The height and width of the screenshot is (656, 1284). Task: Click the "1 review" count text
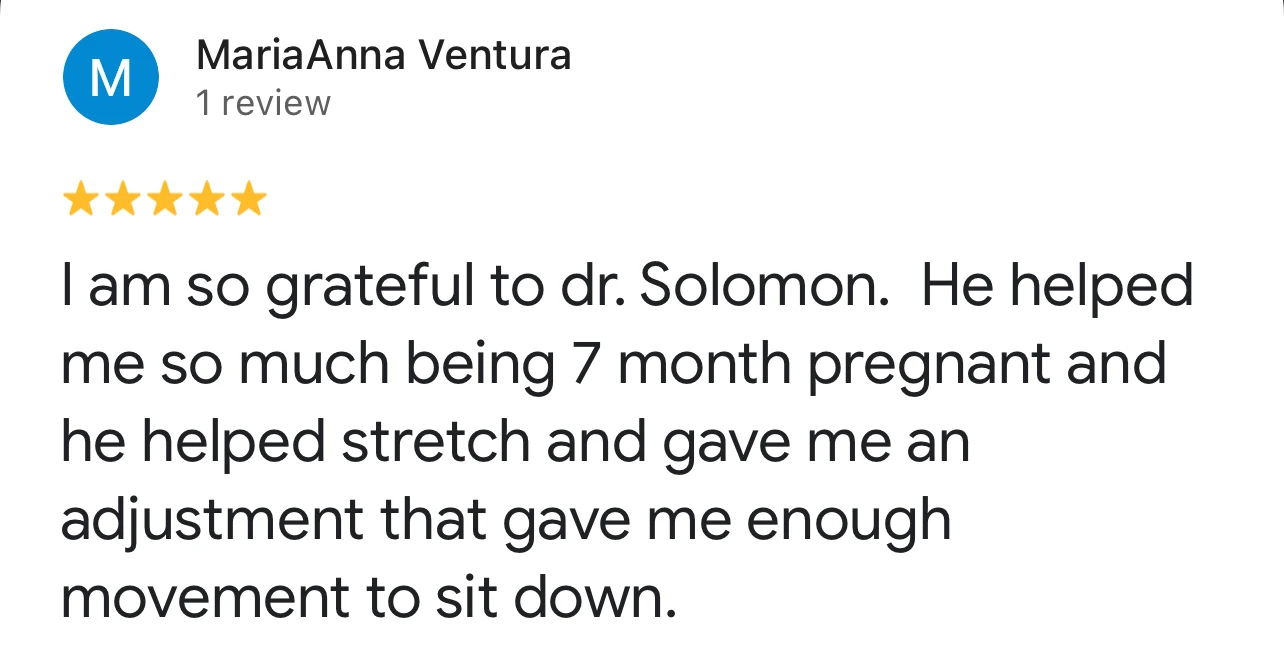click(263, 103)
